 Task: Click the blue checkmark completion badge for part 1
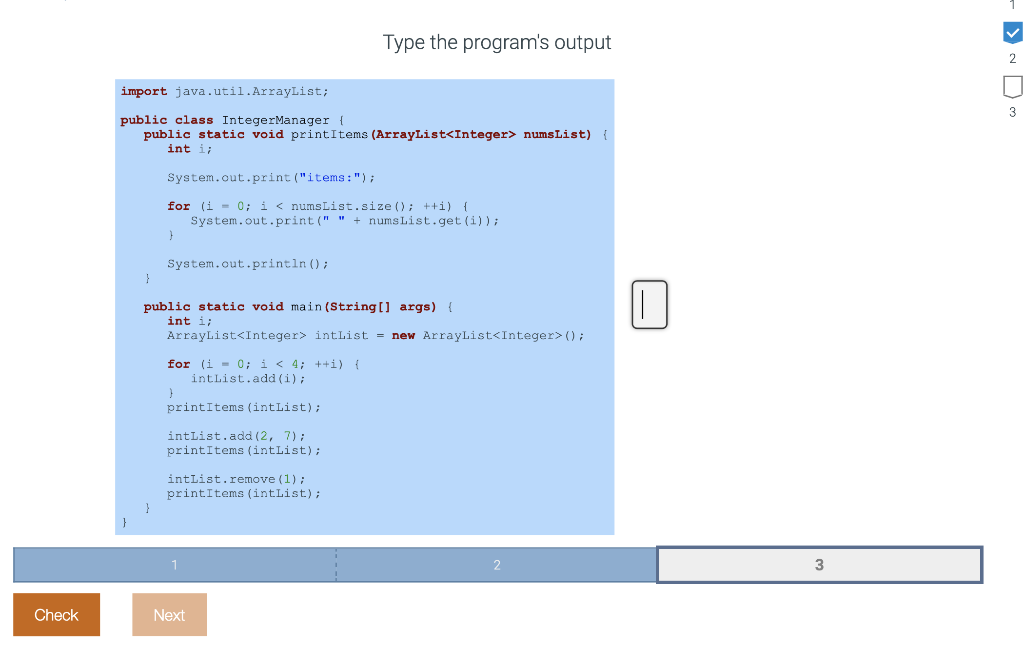[1012, 33]
